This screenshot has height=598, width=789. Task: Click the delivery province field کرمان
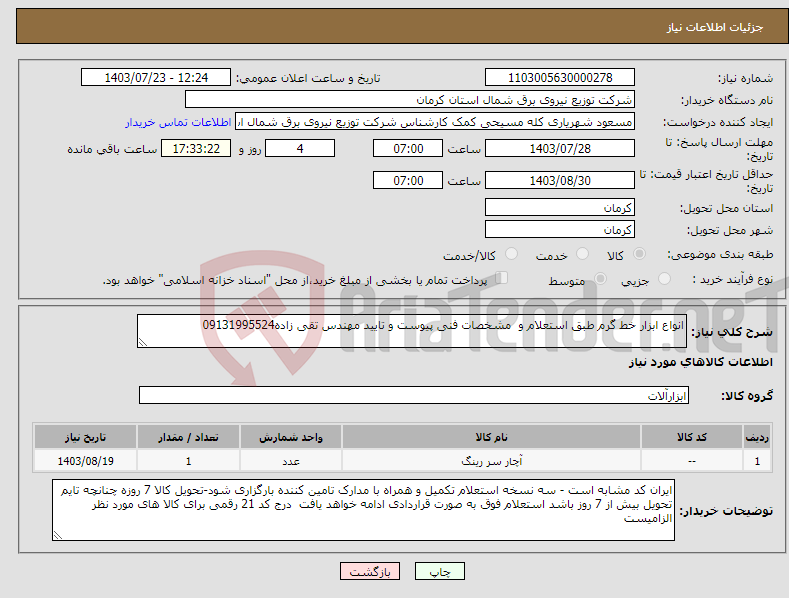[x=560, y=207]
